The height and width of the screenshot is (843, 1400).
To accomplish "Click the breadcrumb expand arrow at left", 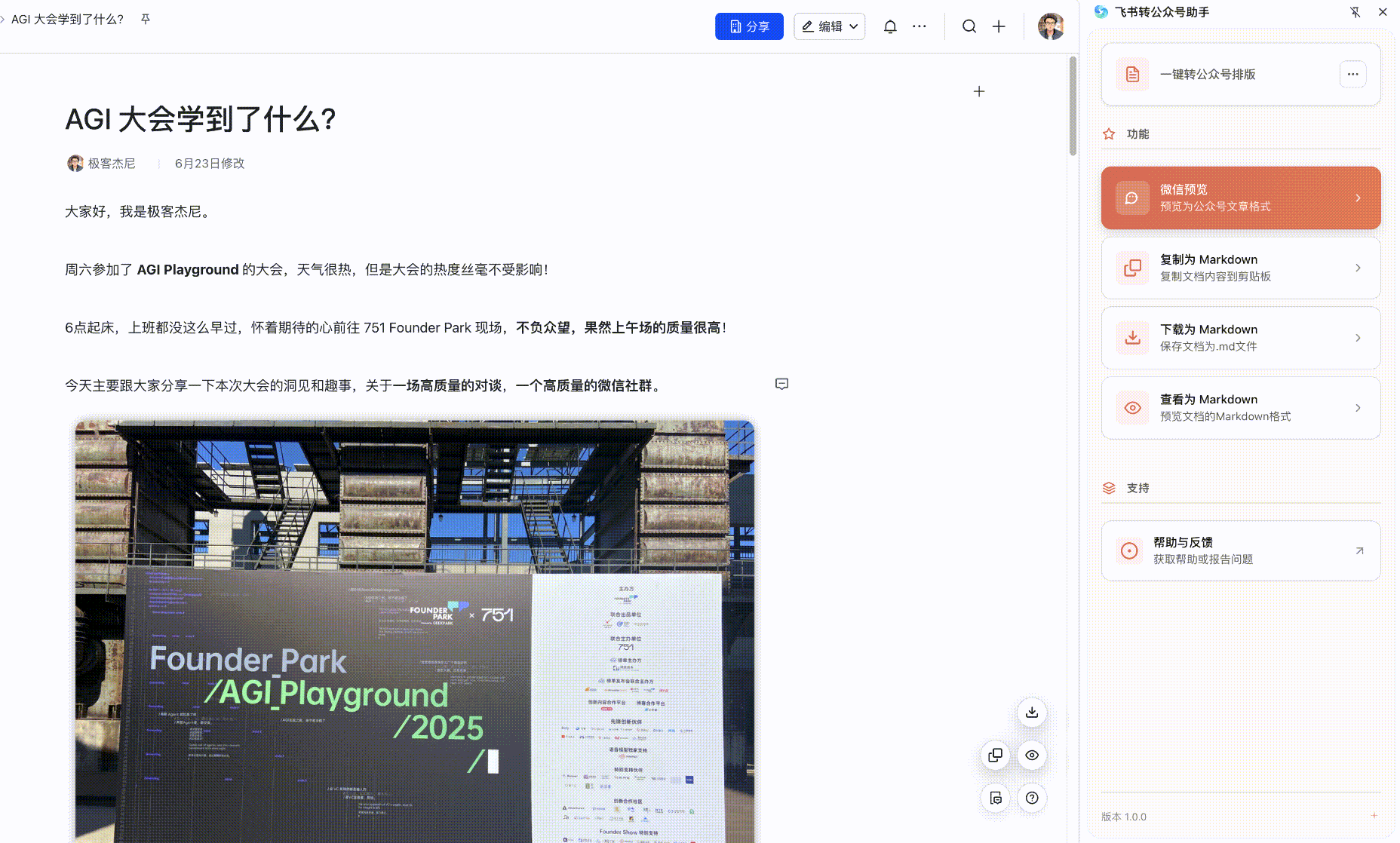I will pyautogui.click(x=3, y=19).
